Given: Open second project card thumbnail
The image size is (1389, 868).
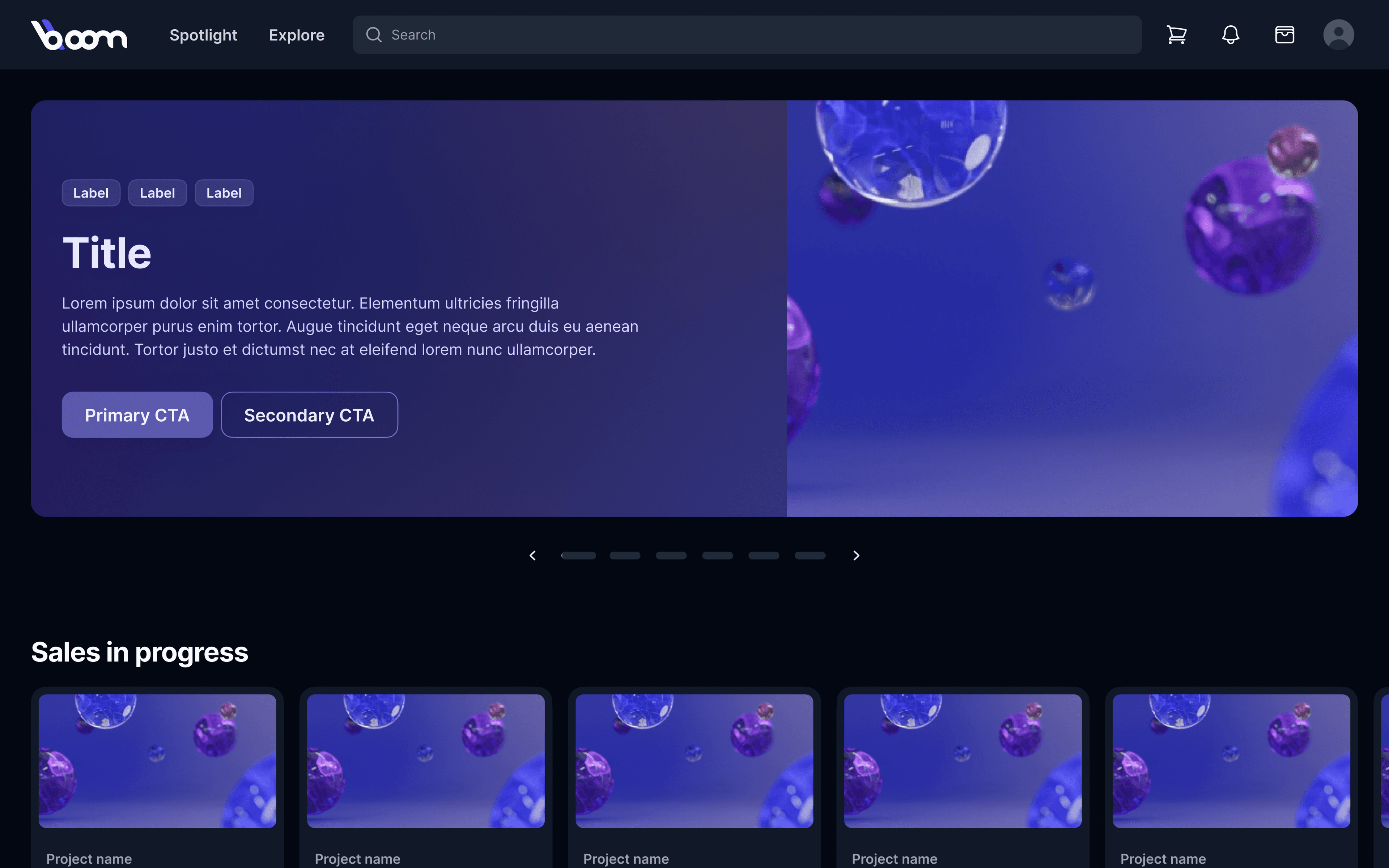Looking at the screenshot, I should point(426,761).
